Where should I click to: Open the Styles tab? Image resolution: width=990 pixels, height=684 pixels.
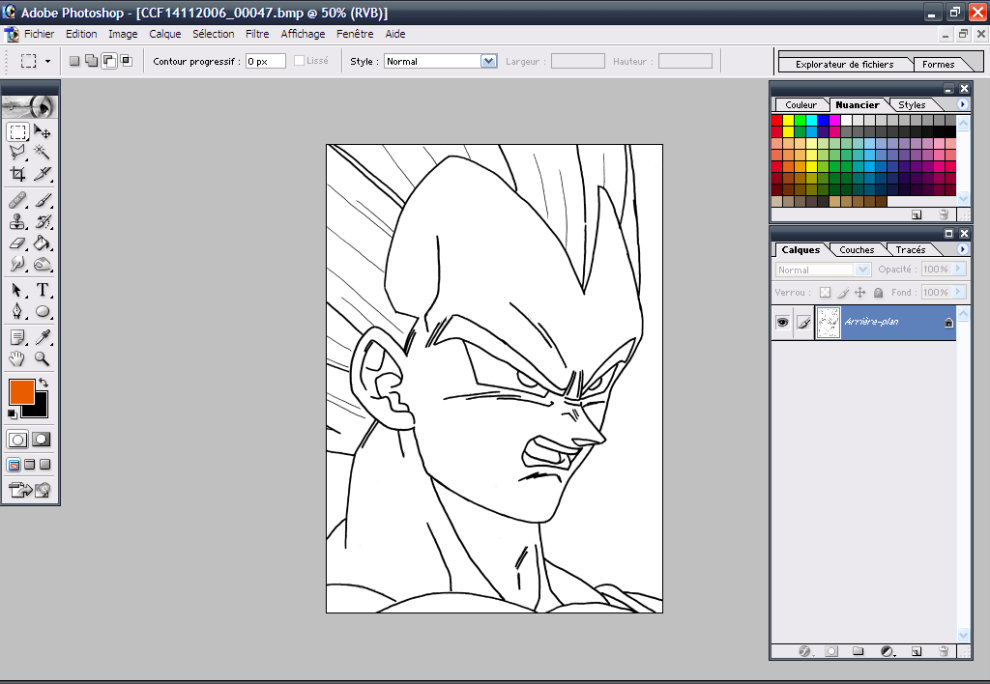click(912, 105)
